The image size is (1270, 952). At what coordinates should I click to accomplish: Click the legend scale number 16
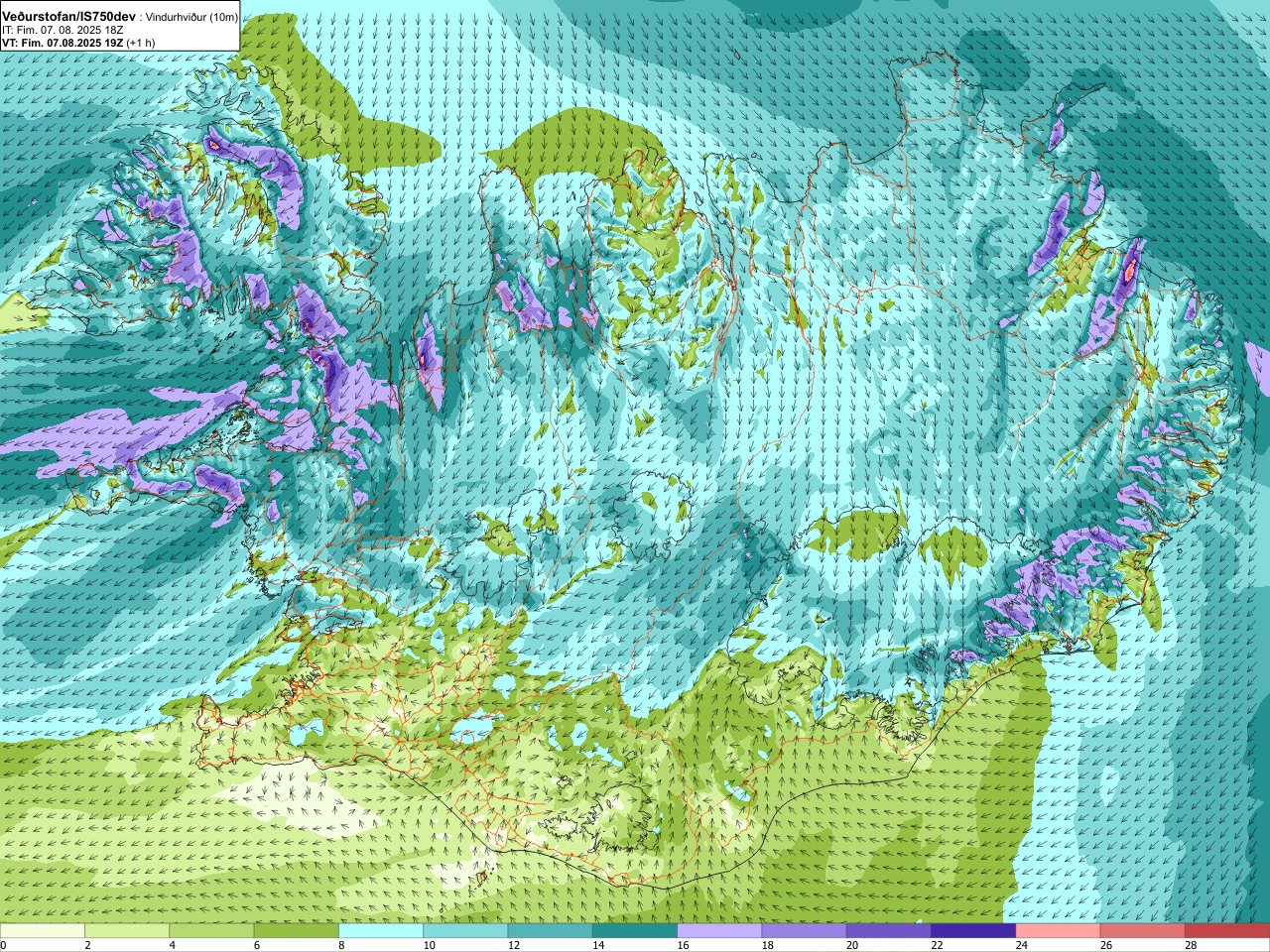coord(683,945)
